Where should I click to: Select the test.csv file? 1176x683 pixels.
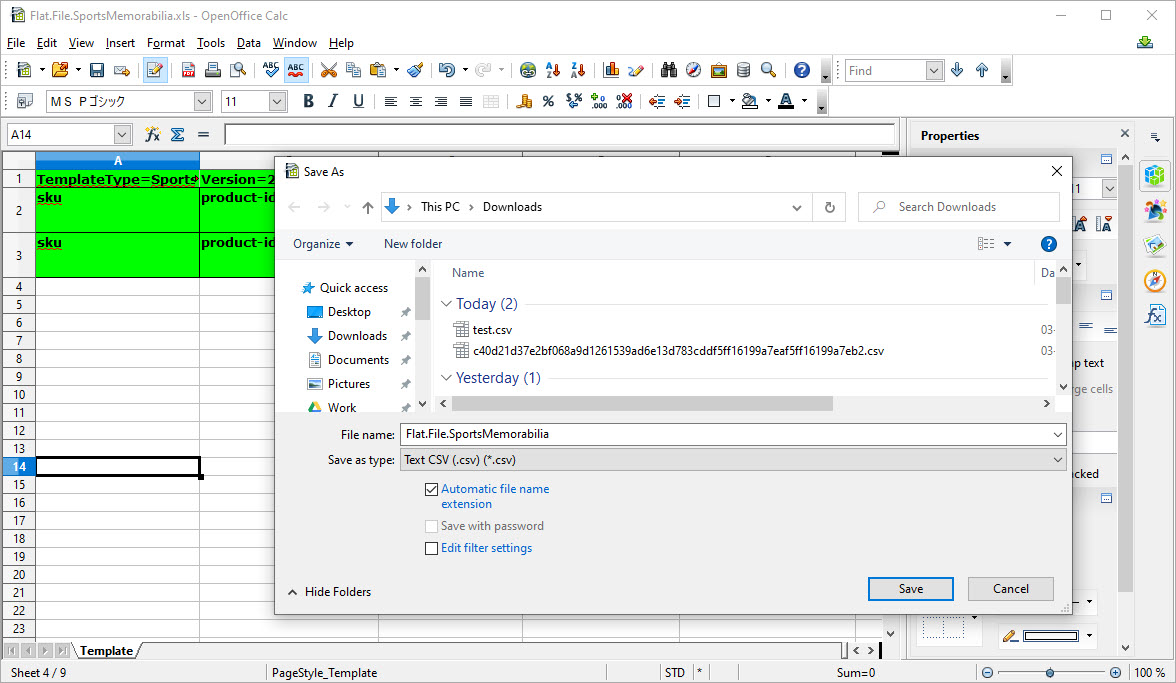(492, 330)
